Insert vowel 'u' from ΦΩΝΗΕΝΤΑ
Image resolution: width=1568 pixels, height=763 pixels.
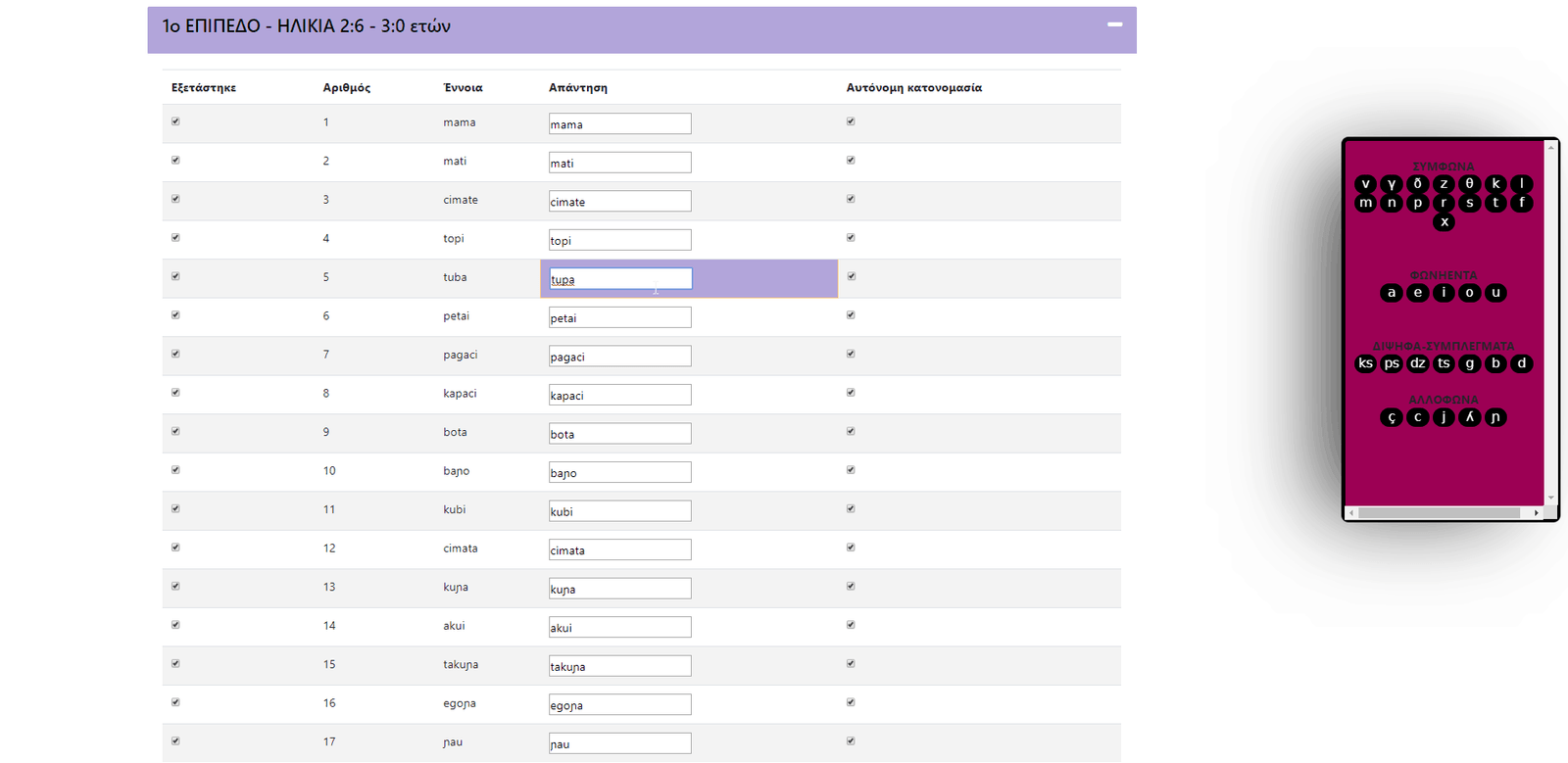[1495, 293]
